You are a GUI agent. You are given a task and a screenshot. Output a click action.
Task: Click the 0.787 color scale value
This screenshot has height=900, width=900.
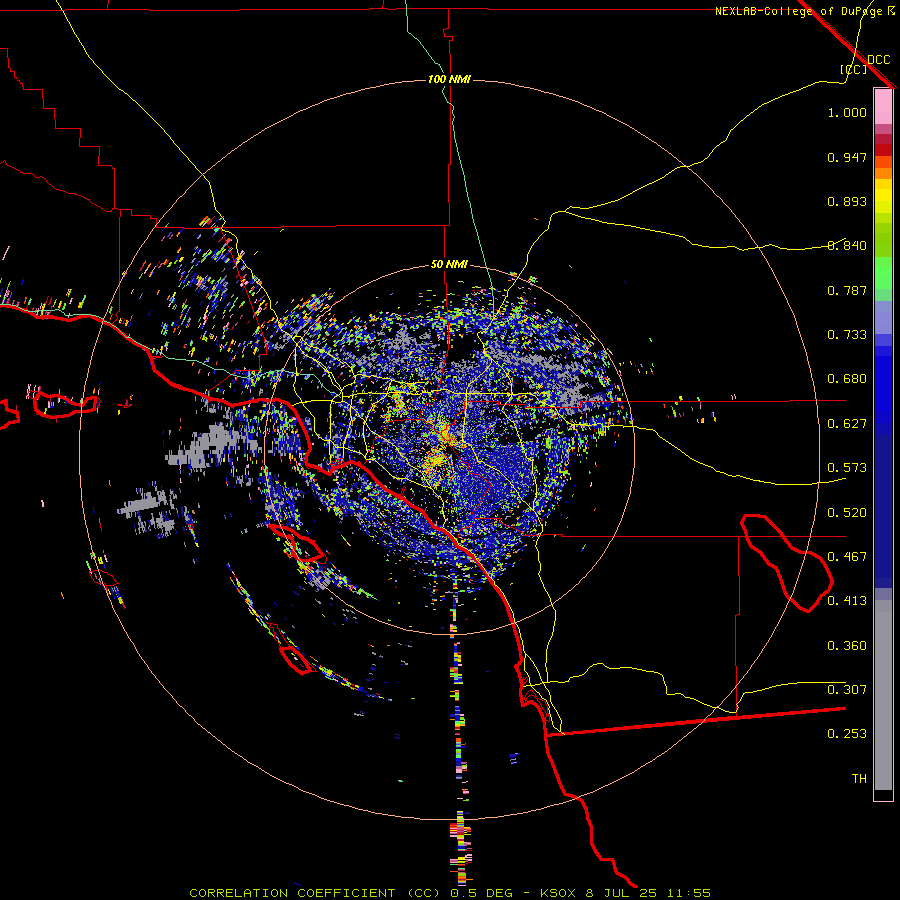847,290
